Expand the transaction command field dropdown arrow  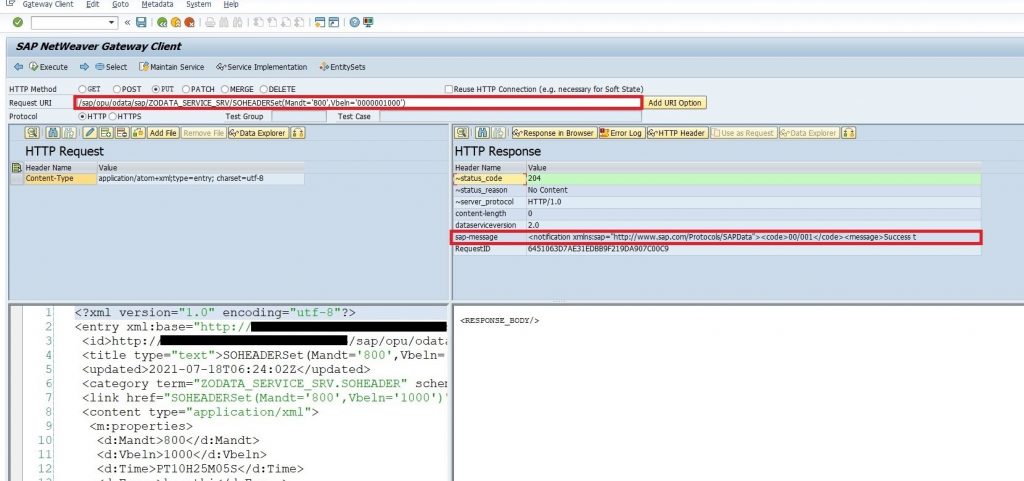point(112,23)
